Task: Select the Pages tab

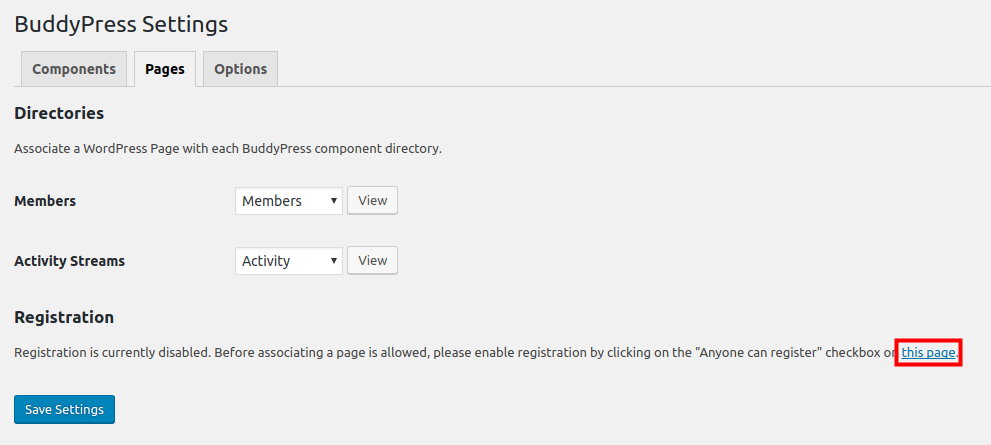Action: pos(165,69)
